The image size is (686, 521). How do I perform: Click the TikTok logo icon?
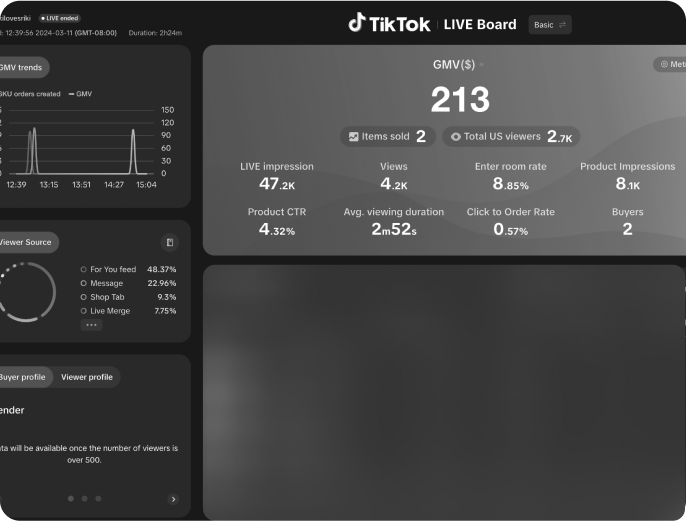tap(357, 23)
